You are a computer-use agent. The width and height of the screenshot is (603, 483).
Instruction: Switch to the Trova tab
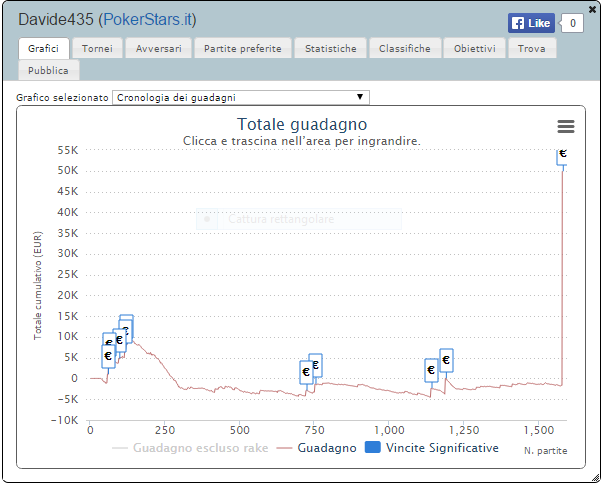click(531, 48)
